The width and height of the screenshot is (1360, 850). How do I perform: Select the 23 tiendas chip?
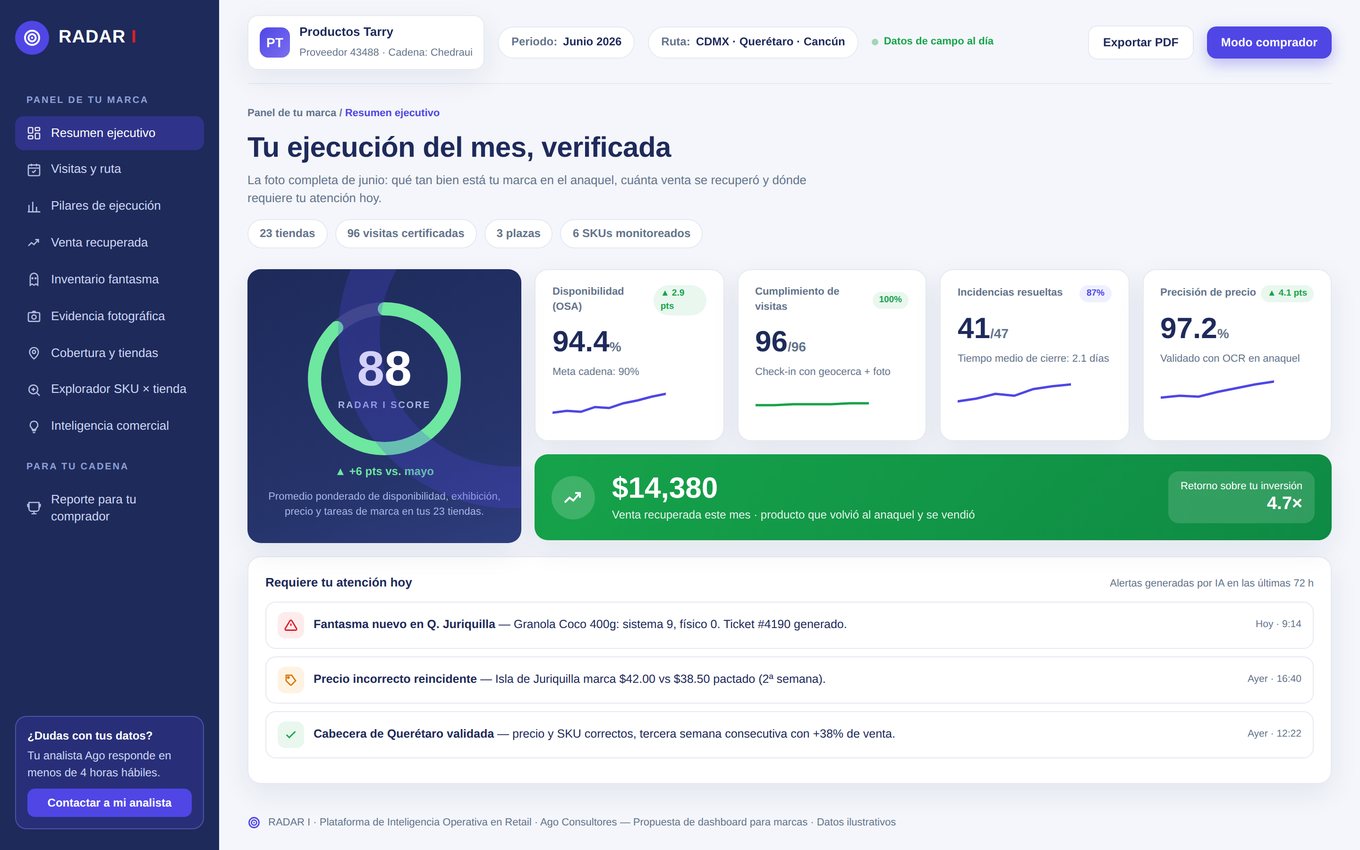pos(287,234)
